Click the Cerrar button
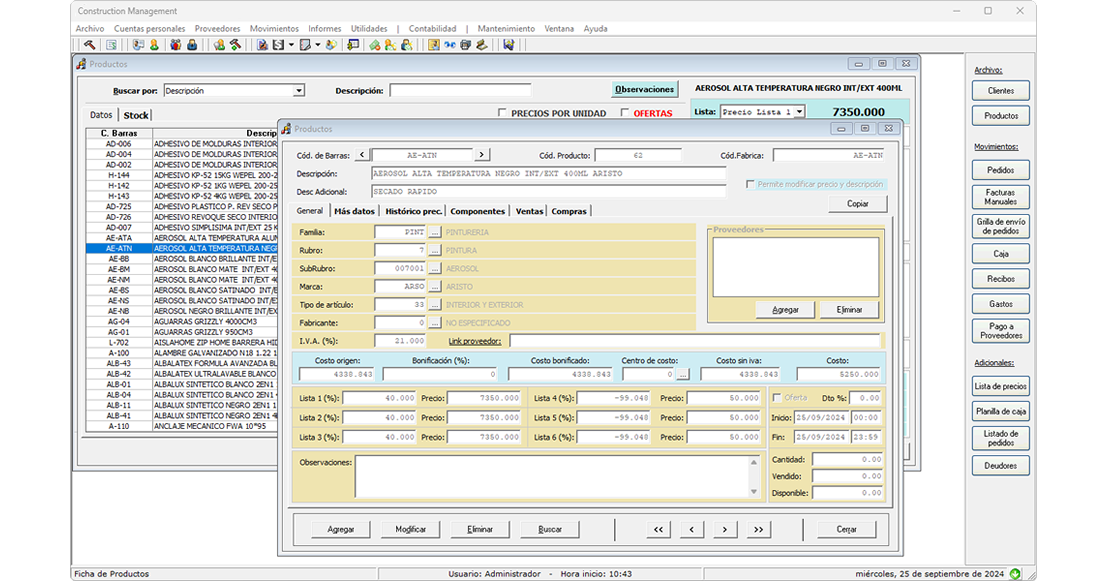Image resolution: width=1106 pixels, height=581 pixels. coord(846,530)
